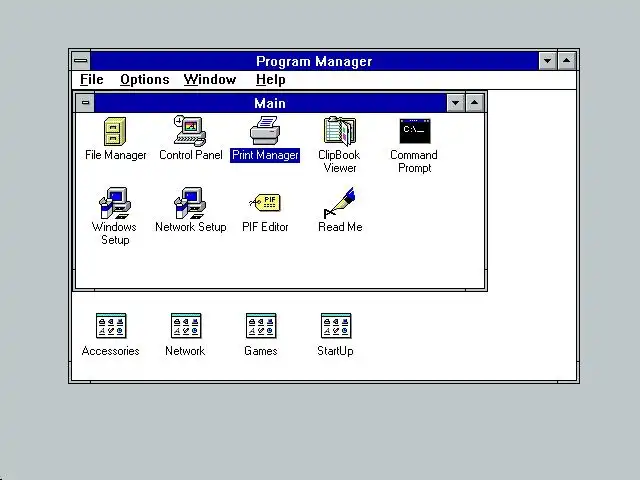Open the Accessories program group icon
Viewport: 640px width, 480px height.
pos(111,326)
